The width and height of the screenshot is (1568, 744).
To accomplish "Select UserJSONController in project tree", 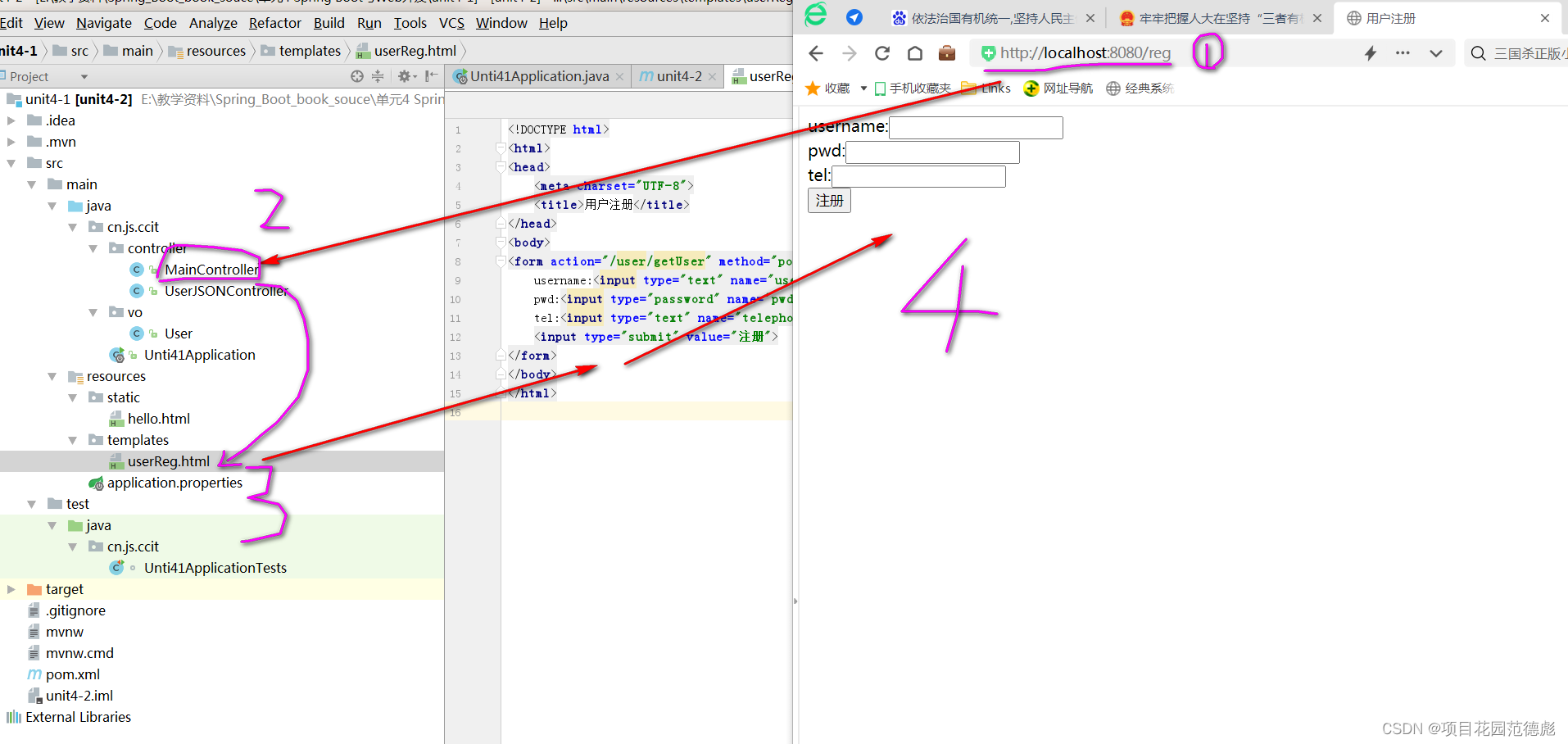I will tap(226, 291).
